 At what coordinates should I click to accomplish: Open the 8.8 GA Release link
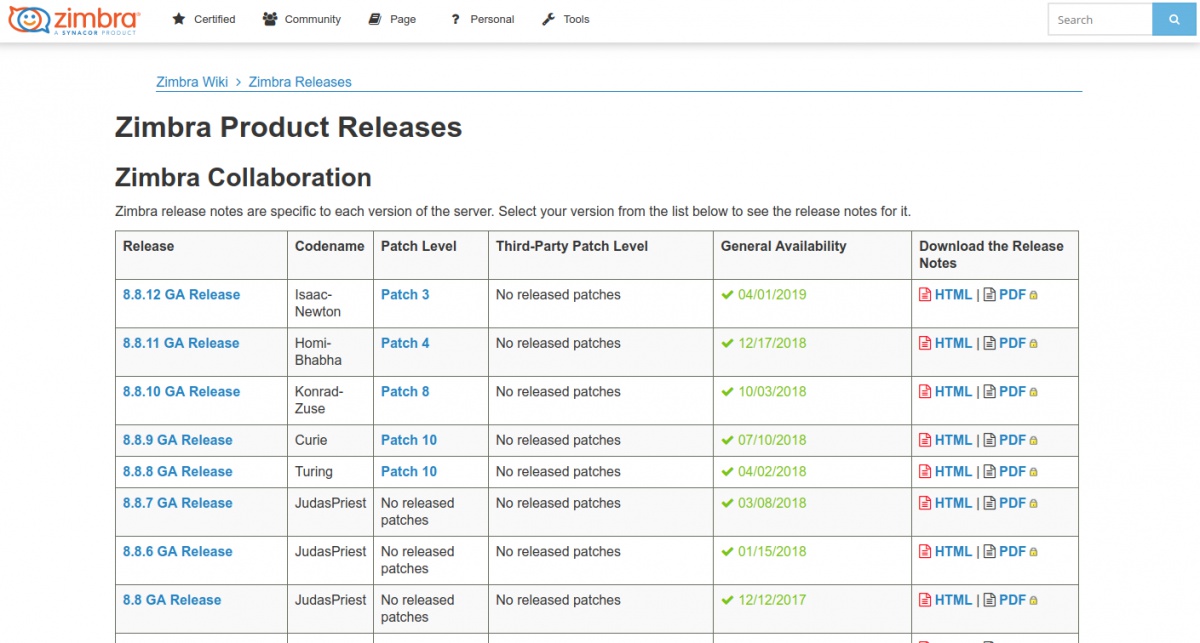coord(172,600)
